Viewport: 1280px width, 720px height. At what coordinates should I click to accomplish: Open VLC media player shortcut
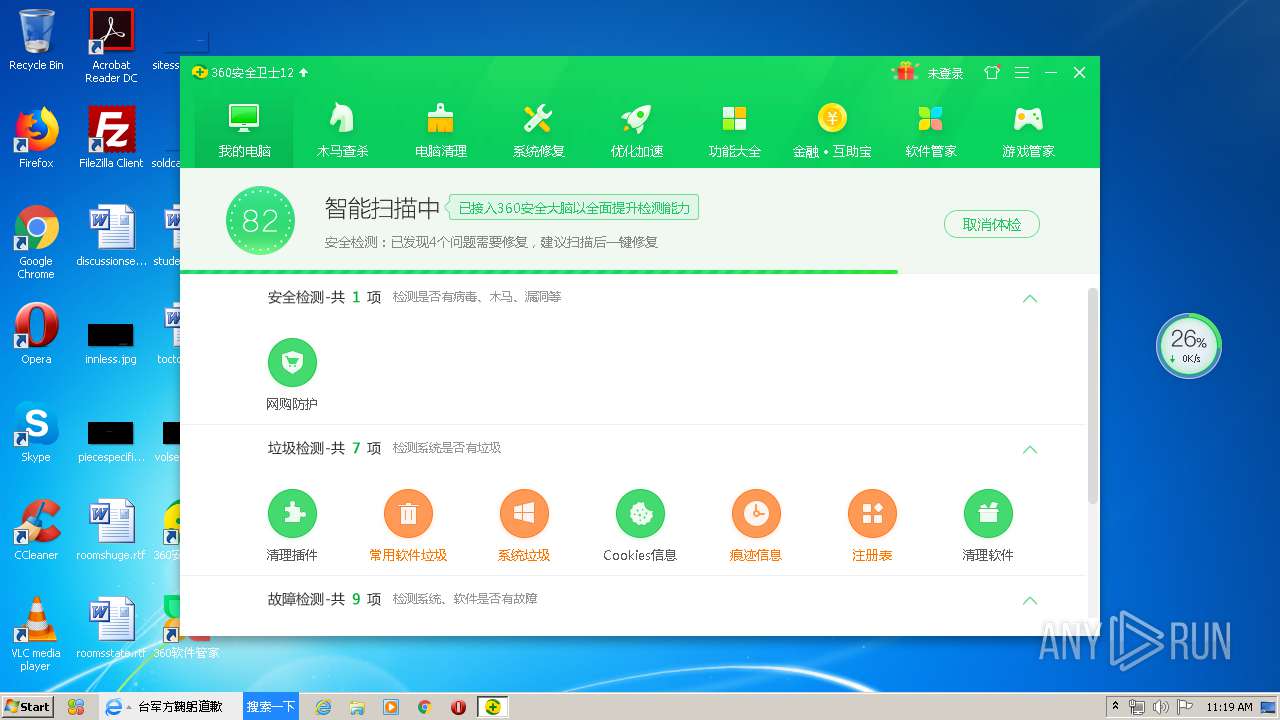point(36,634)
